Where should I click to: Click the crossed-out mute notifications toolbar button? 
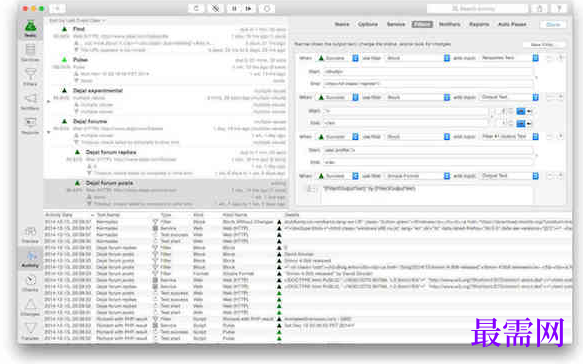215,8
